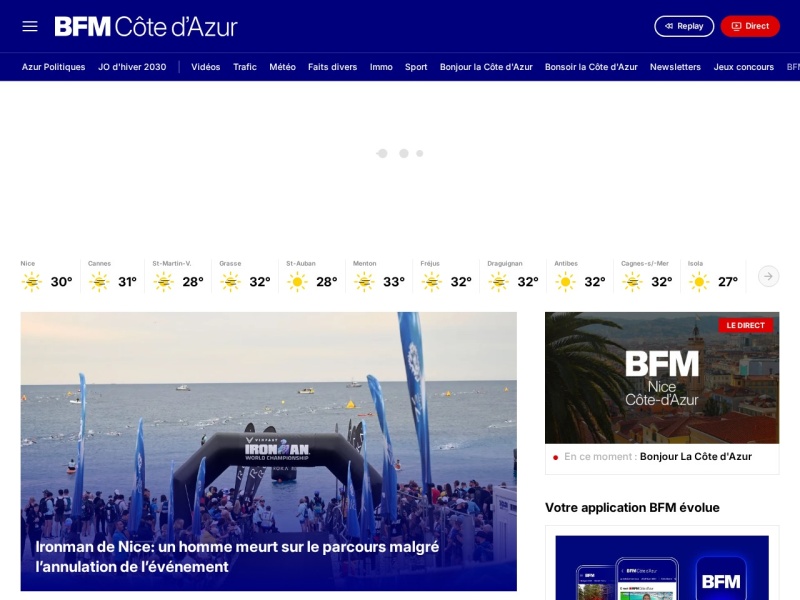This screenshot has height=600, width=800.
Task: Click Votre application BFM évolue heading
Action: [632, 508]
